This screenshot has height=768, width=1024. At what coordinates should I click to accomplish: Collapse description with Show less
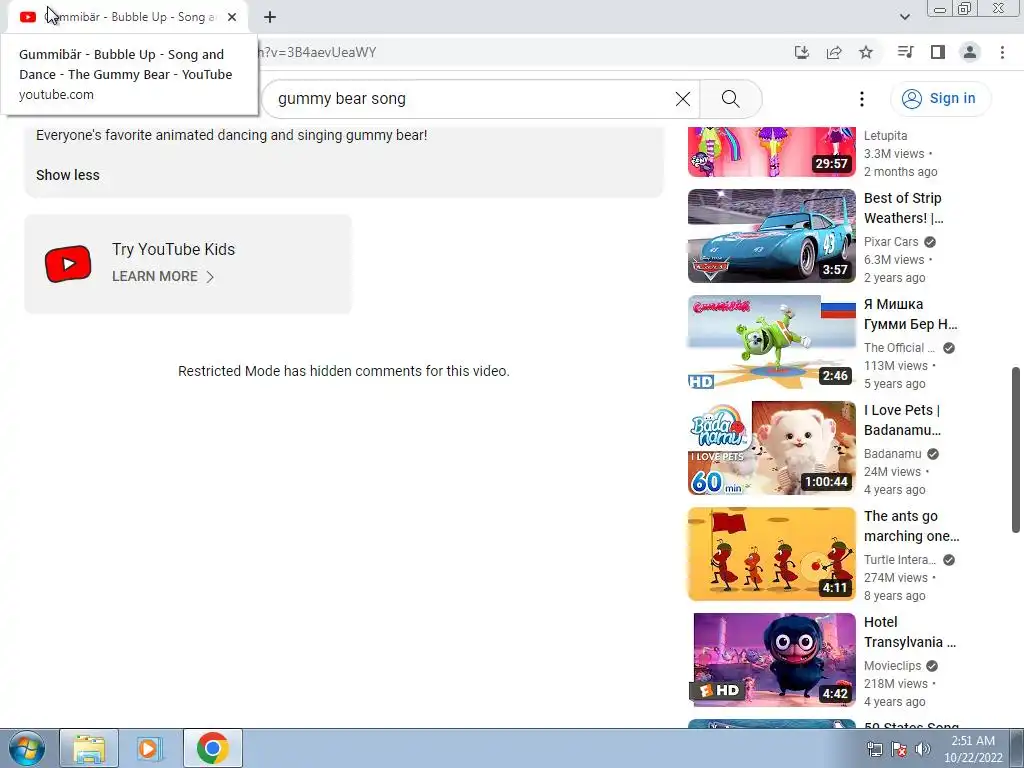pyautogui.click(x=68, y=175)
